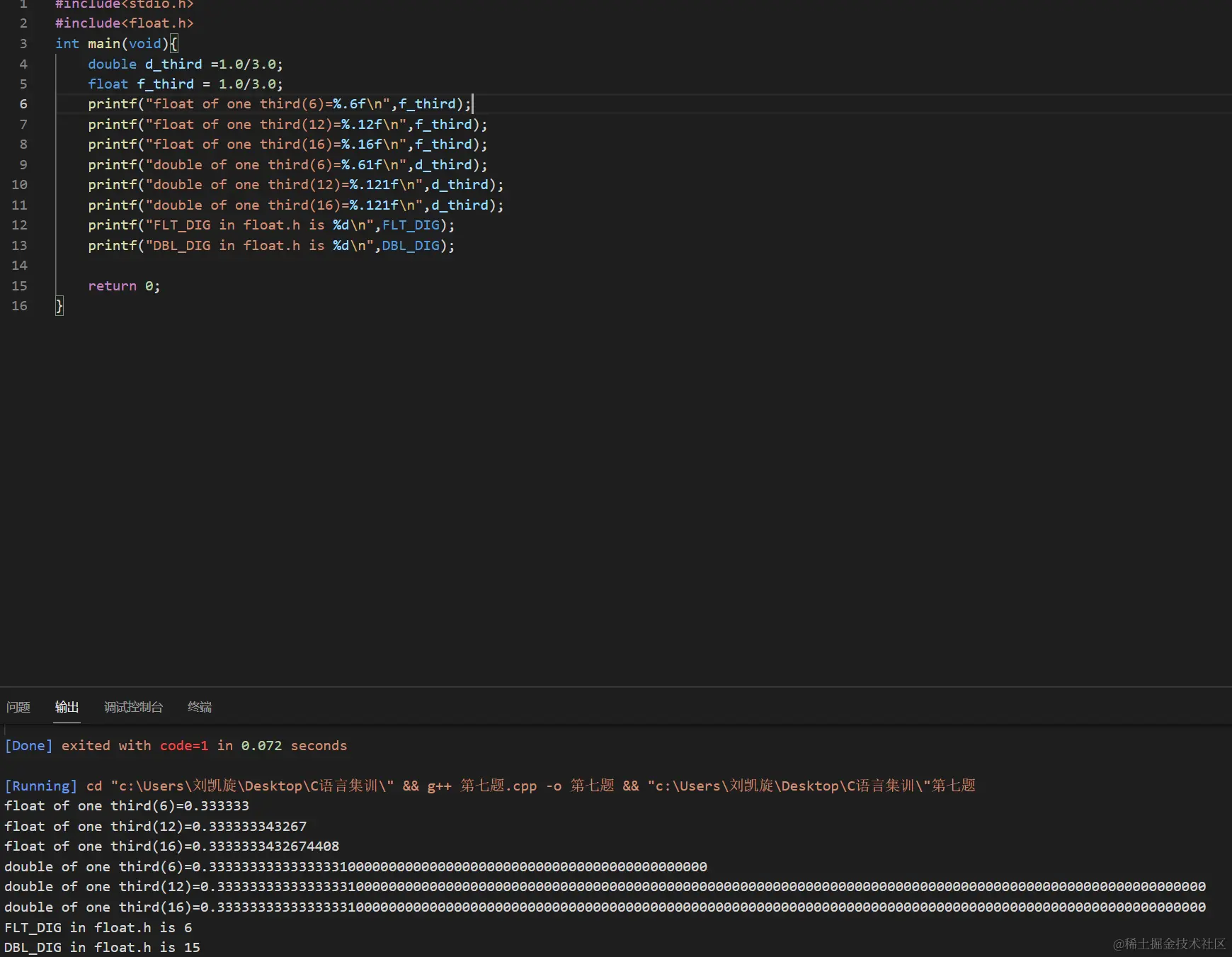Click line number 3 in the gutter
Image resolution: width=1232 pixels, height=957 pixels.
tap(23, 44)
